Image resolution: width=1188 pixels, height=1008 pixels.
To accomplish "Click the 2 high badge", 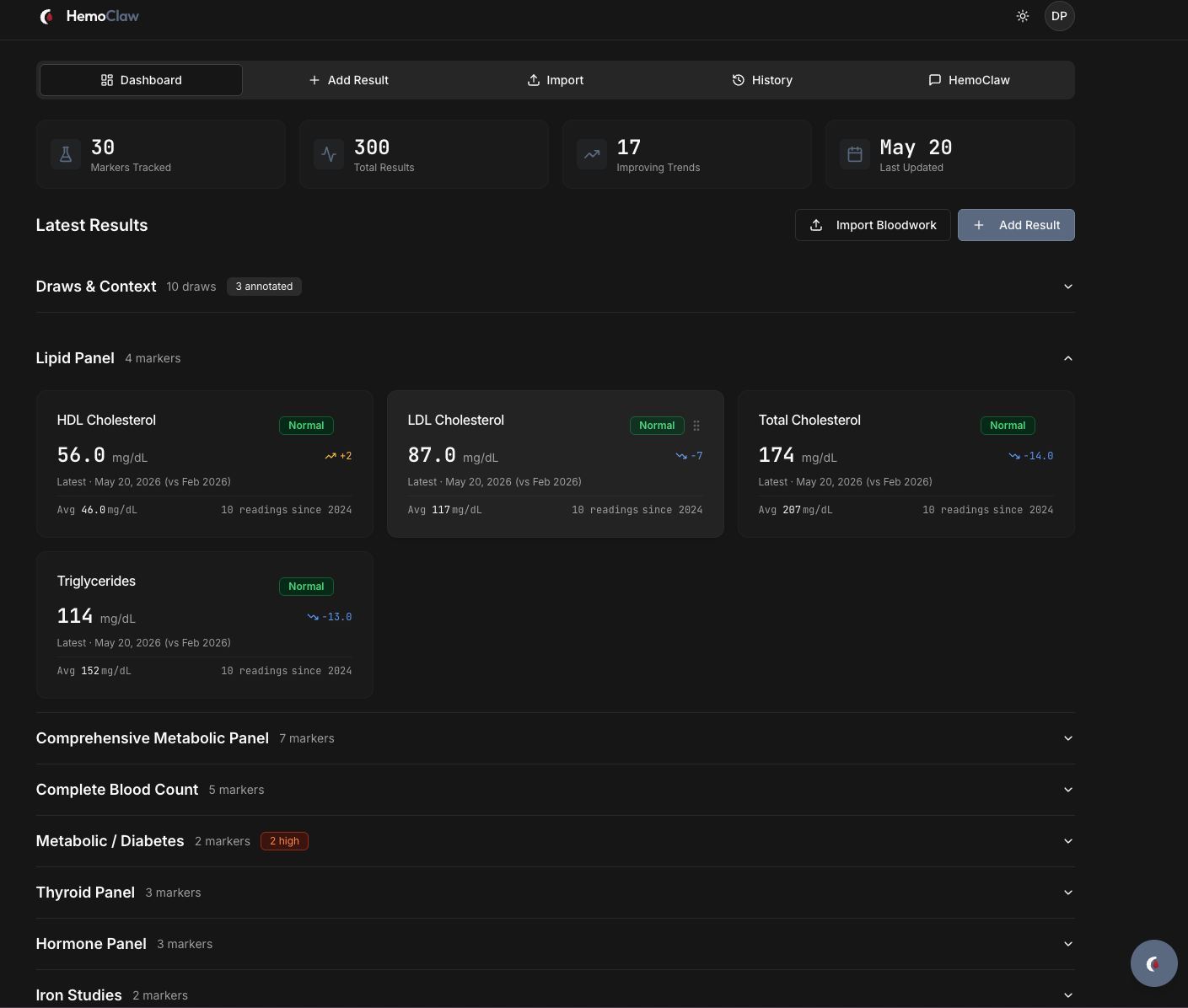I will (284, 841).
